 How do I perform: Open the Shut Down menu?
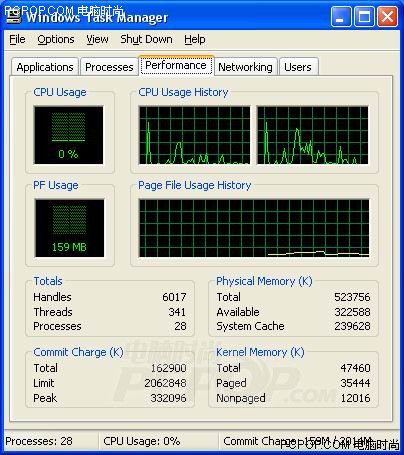coord(146,39)
